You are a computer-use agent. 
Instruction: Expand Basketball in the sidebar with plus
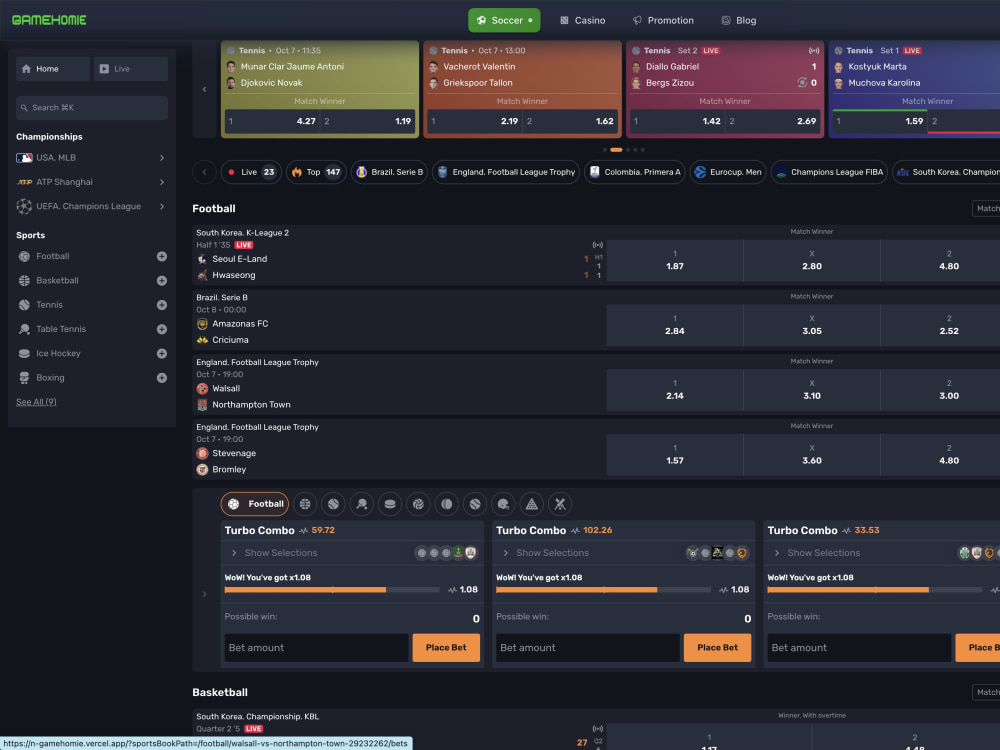[162, 281]
